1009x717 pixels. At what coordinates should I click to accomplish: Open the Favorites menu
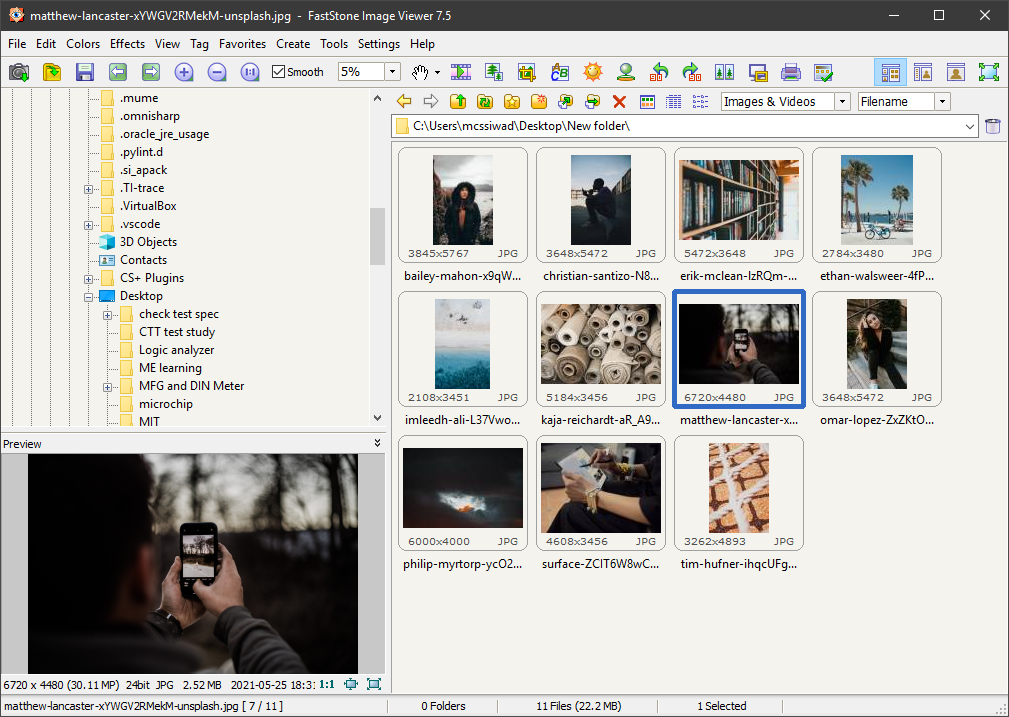point(242,44)
